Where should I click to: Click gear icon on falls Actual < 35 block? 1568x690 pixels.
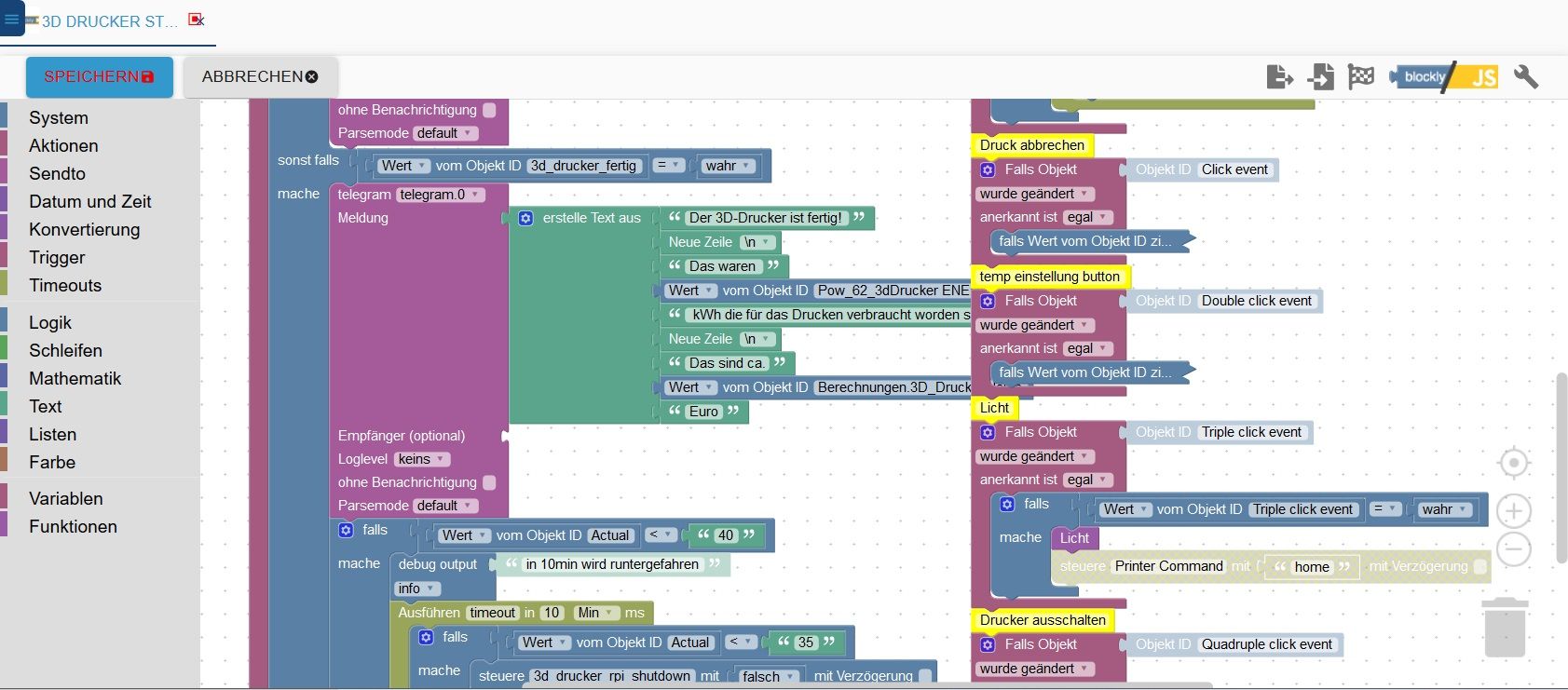pyautogui.click(x=426, y=637)
